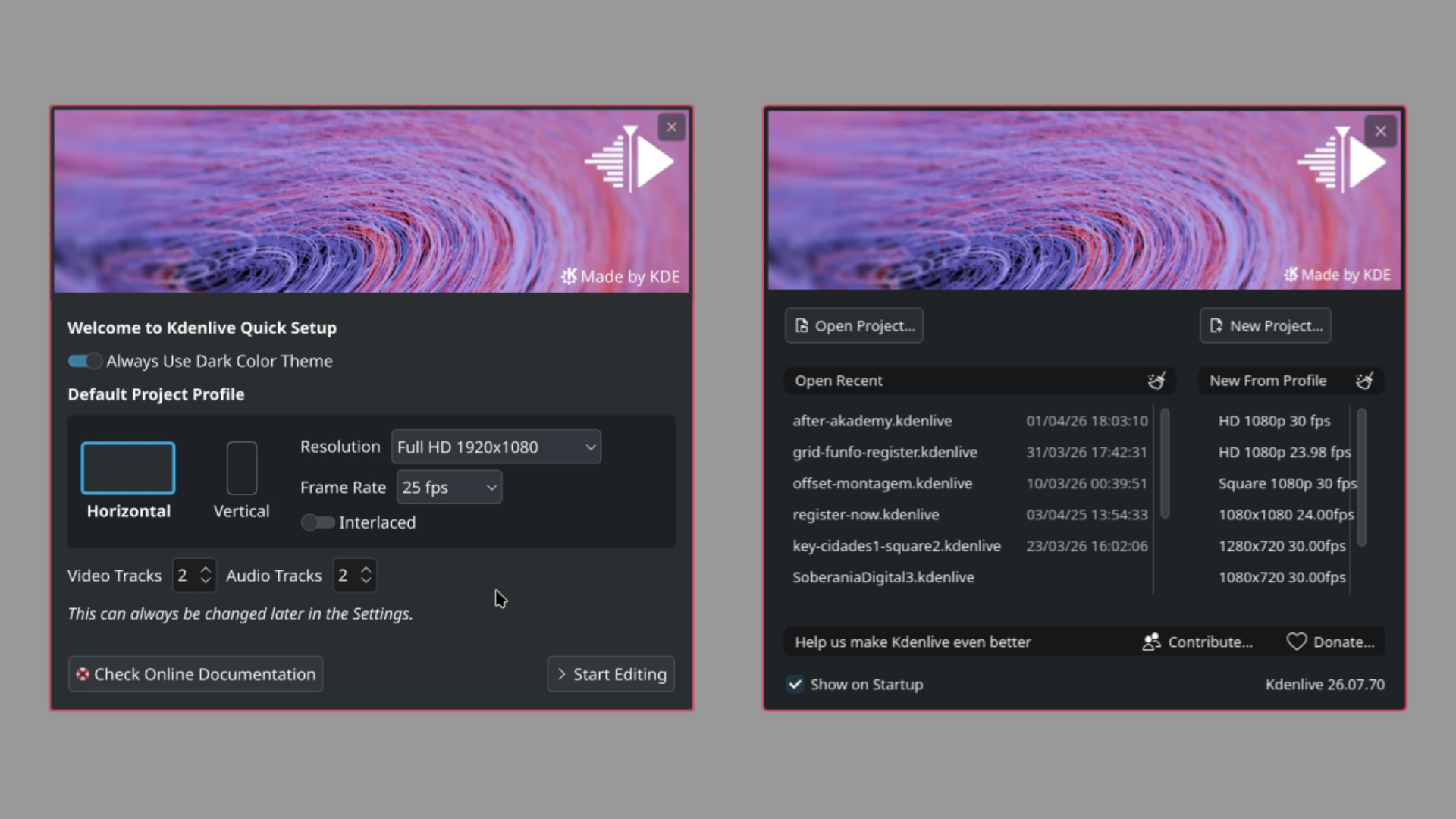Open the Frame Rate dropdown
The image size is (1456, 819).
pyautogui.click(x=449, y=488)
